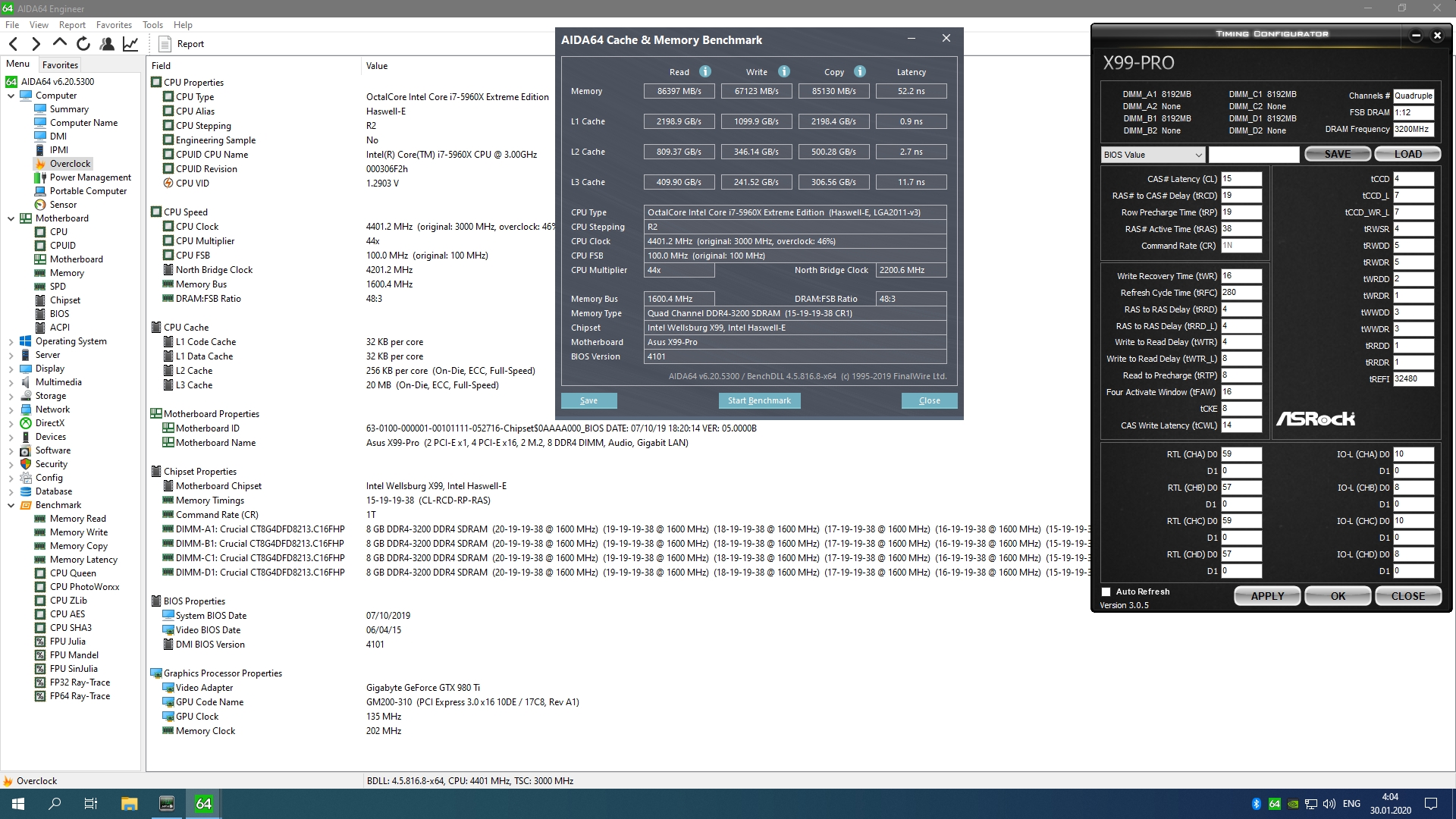The height and width of the screenshot is (819, 1456).
Task: Enable the Auto Refresh checkbox
Action: click(x=1106, y=591)
